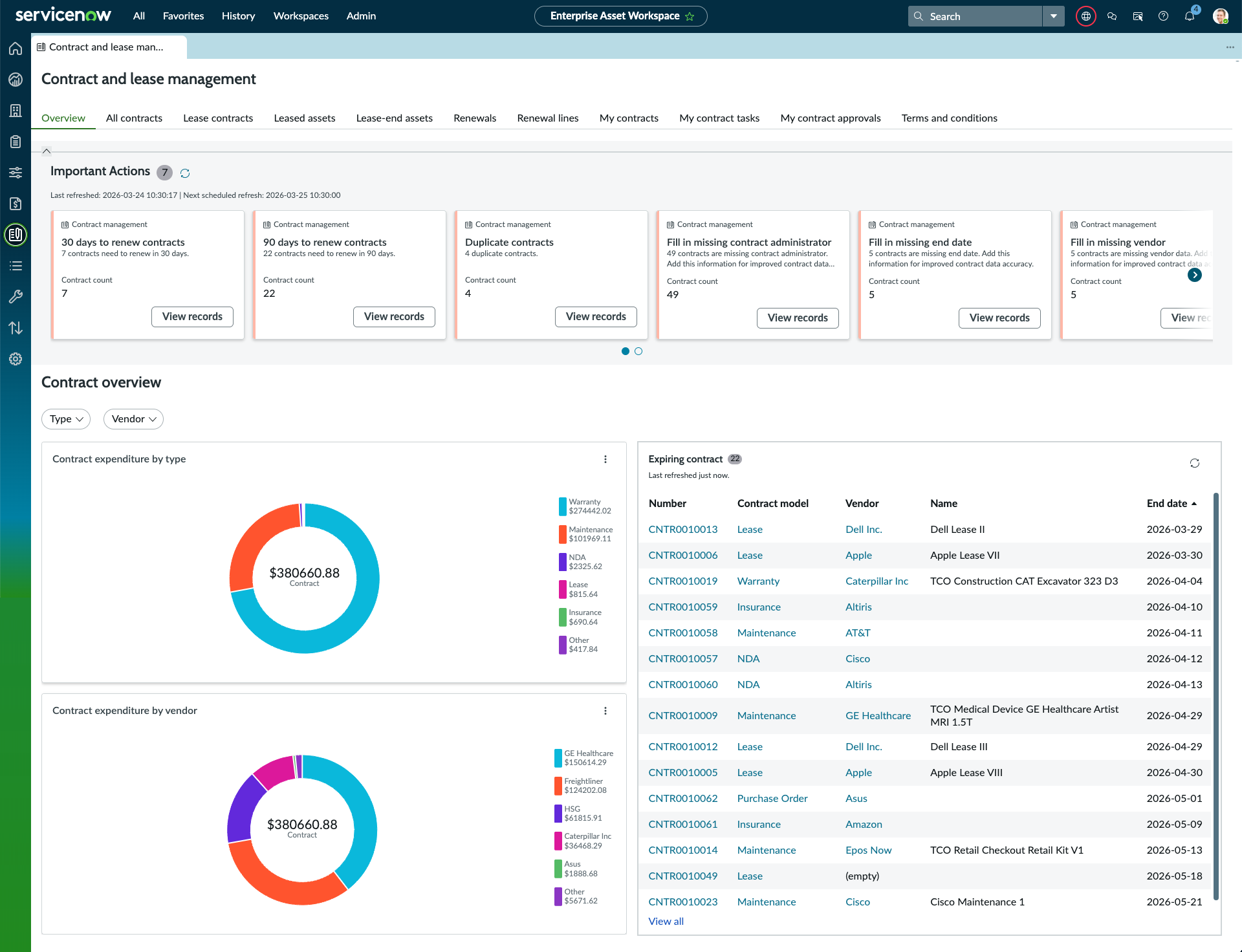The width and height of the screenshot is (1242, 952).
Task: Open the Favorites menu
Action: (x=183, y=16)
